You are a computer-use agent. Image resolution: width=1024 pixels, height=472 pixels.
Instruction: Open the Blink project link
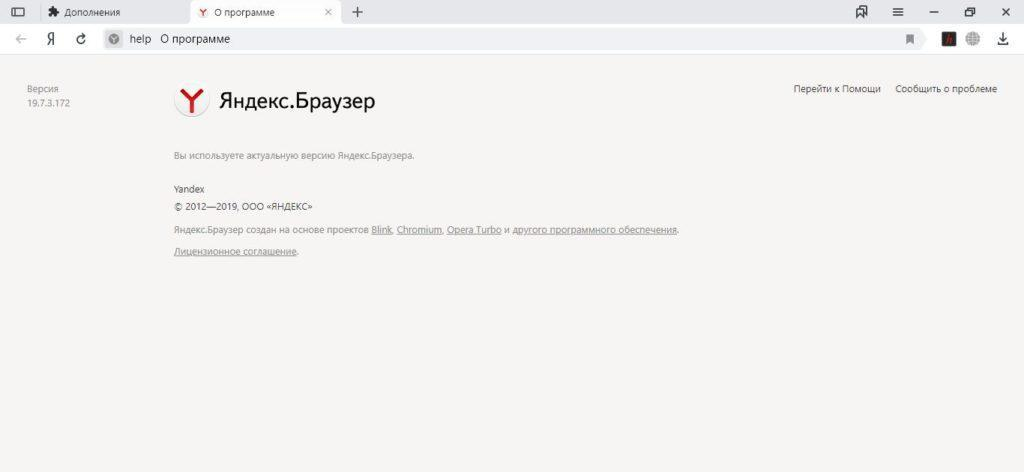tap(381, 230)
